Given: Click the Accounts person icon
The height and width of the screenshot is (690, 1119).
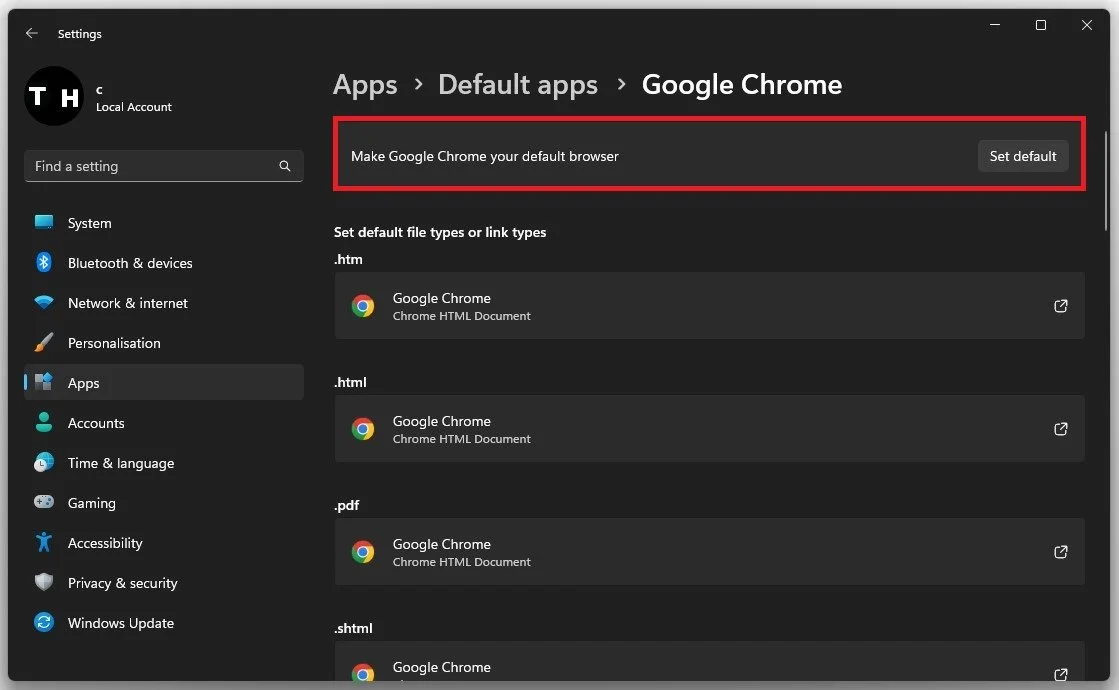Looking at the screenshot, I should coord(44,422).
